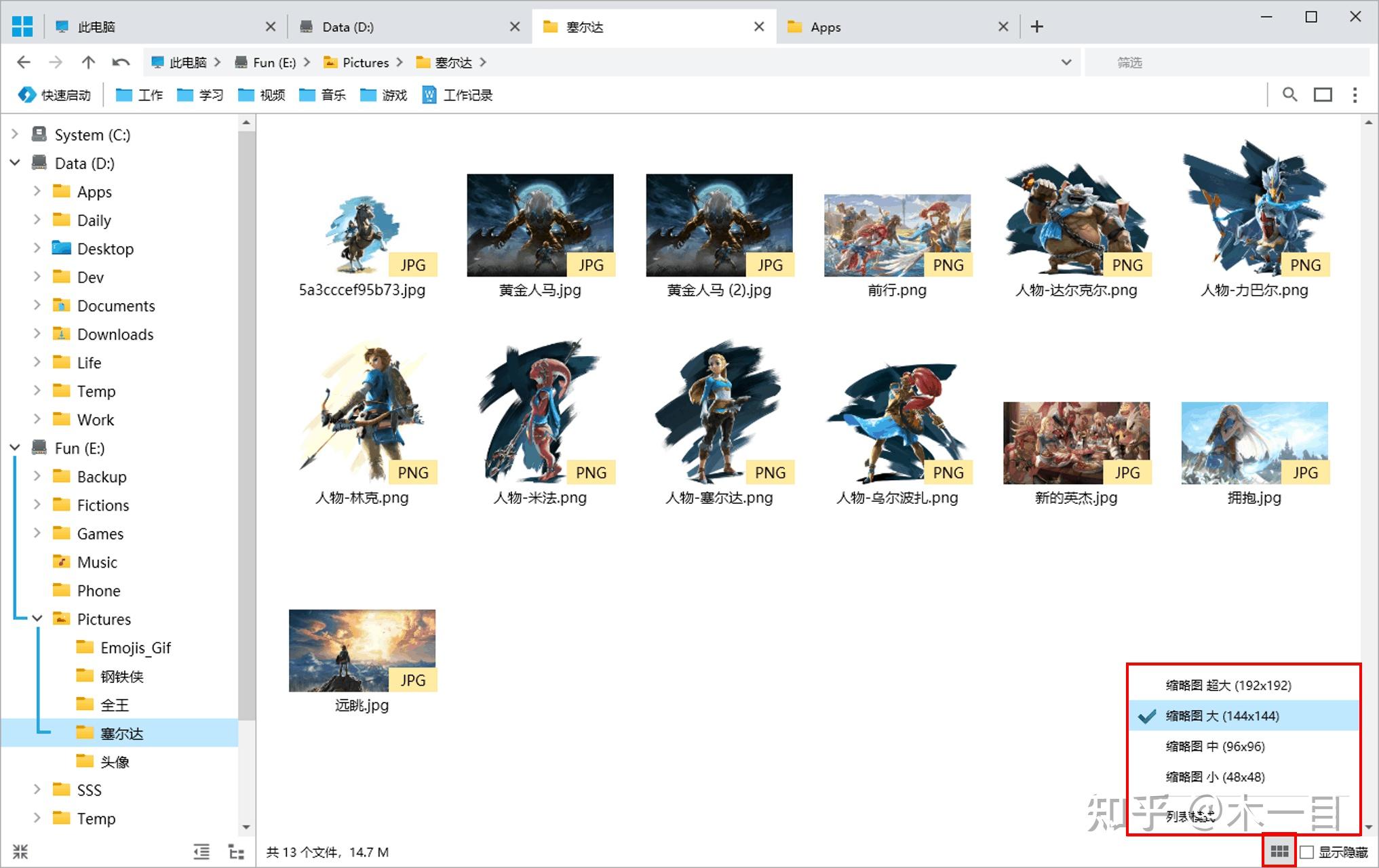Select the Downloads folder in tree
Screen dimensions: 1379x868
tap(115, 334)
